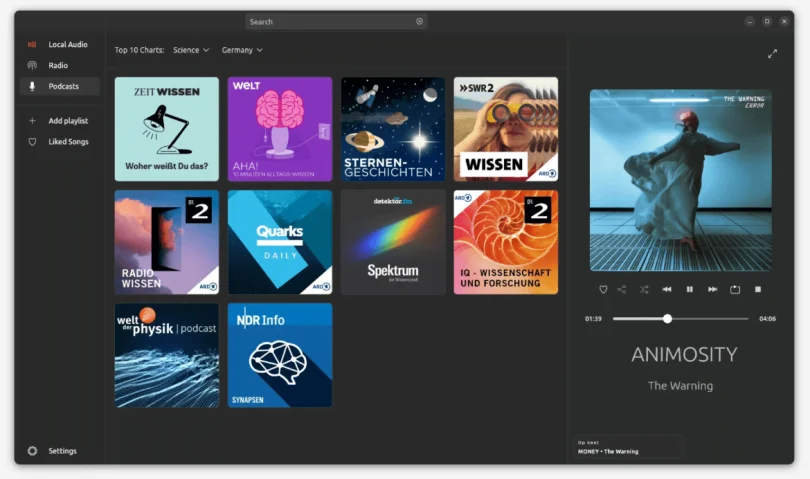Share the current track

click(622, 289)
